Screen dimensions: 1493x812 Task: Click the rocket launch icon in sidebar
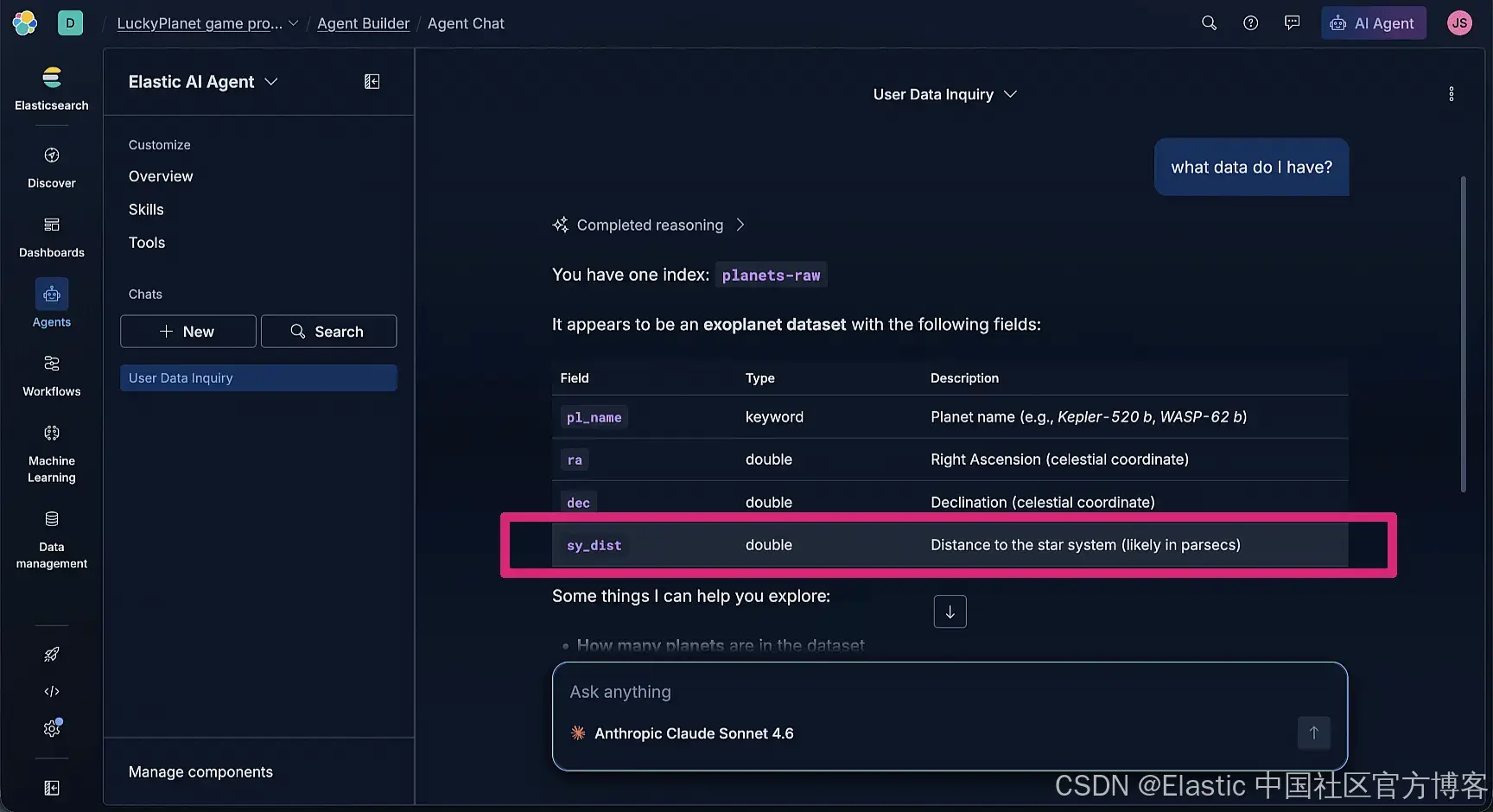point(52,654)
